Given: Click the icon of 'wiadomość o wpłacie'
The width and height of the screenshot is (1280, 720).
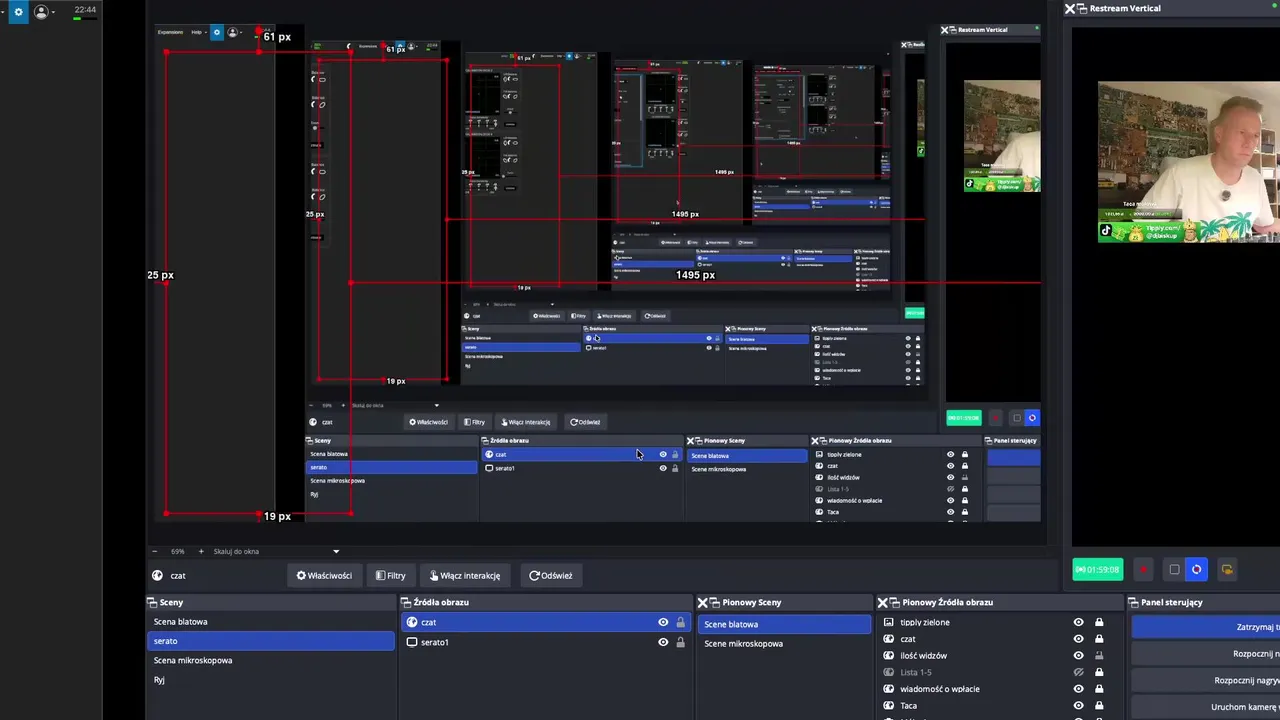Looking at the screenshot, I should tap(889, 688).
